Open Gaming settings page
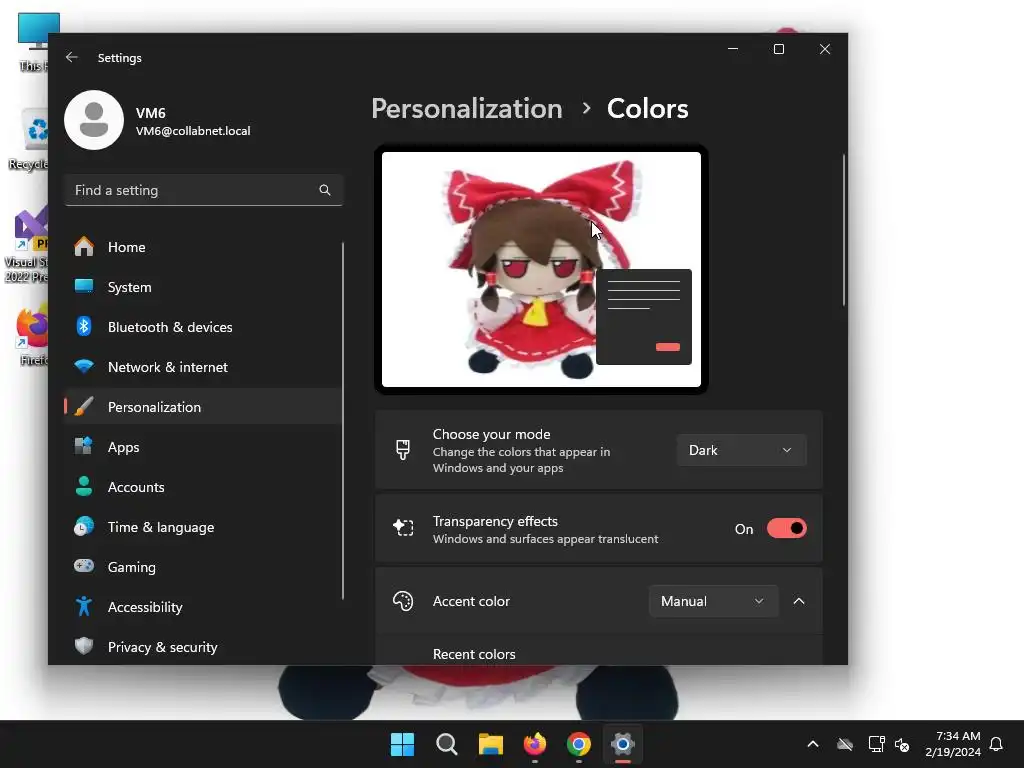The height and width of the screenshot is (768, 1024). tap(203, 566)
